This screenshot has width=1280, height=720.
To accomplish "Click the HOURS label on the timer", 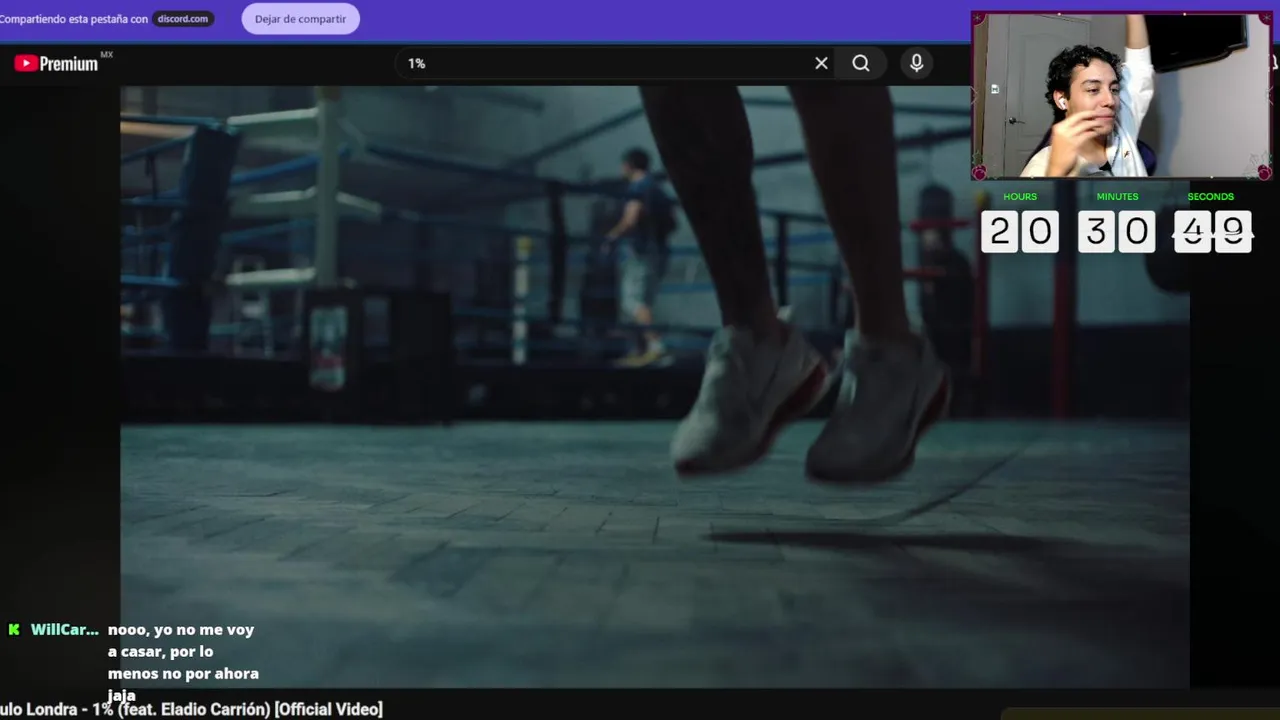I will (1020, 197).
